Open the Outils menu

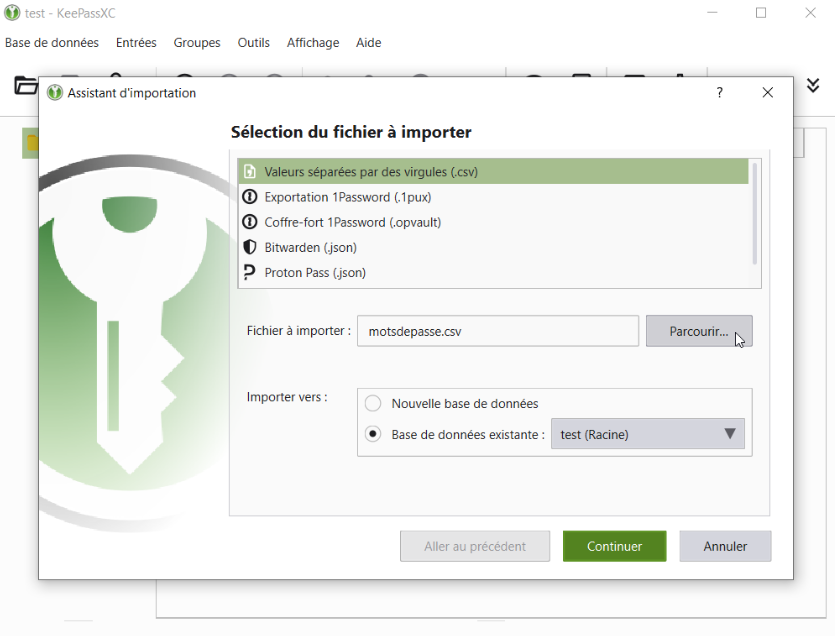(x=253, y=43)
